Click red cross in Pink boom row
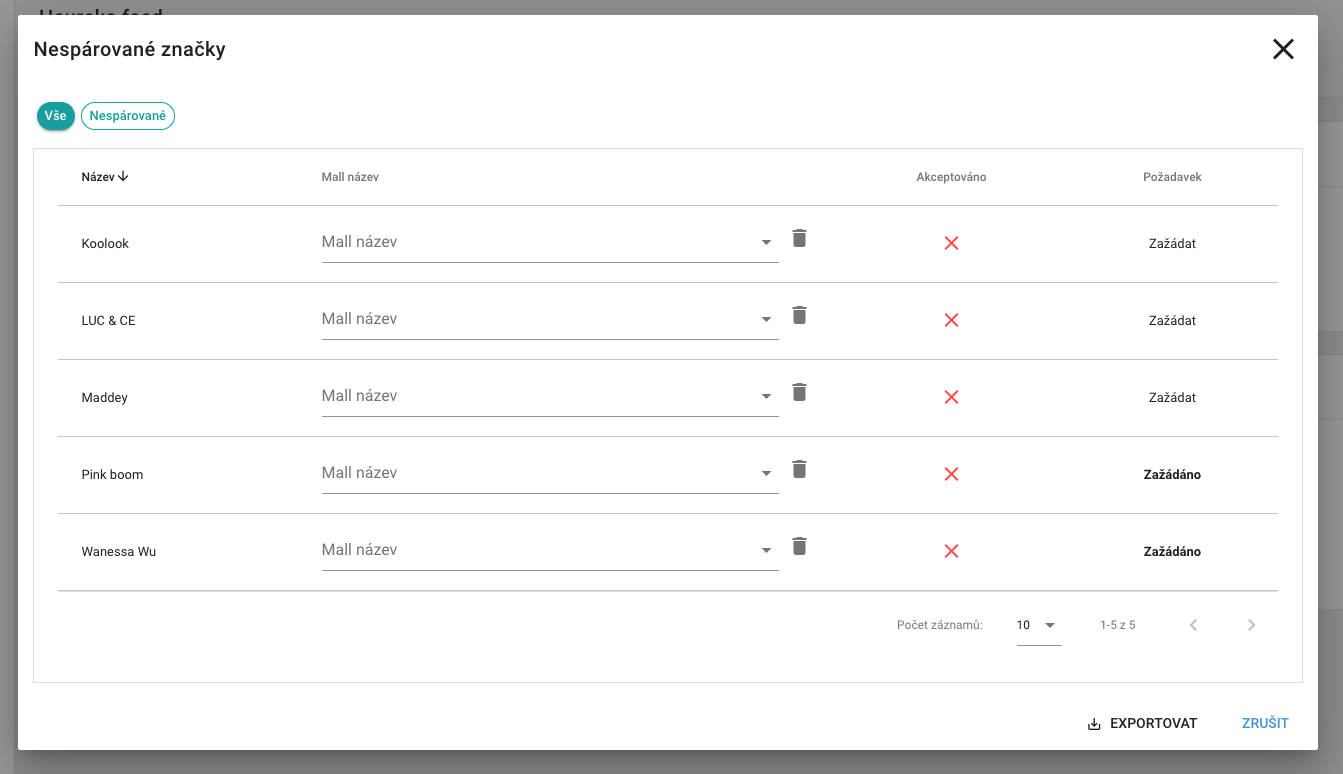 pos(951,474)
